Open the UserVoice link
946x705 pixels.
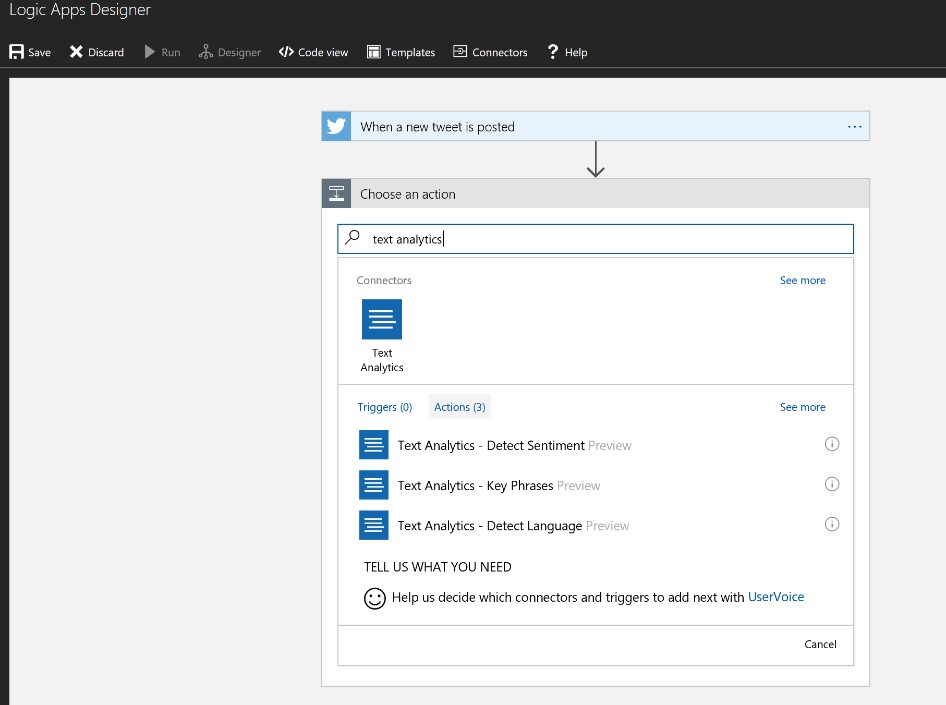click(x=776, y=596)
